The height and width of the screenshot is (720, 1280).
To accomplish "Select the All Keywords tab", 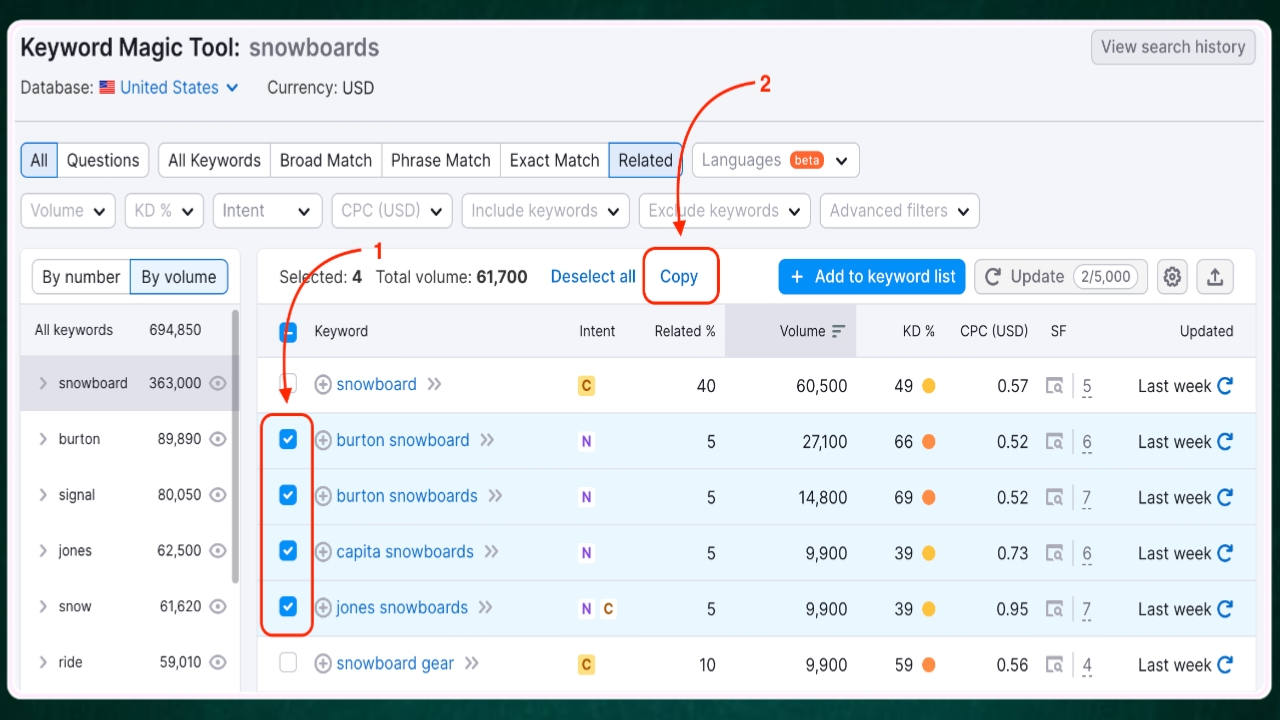I will (214, 160).
